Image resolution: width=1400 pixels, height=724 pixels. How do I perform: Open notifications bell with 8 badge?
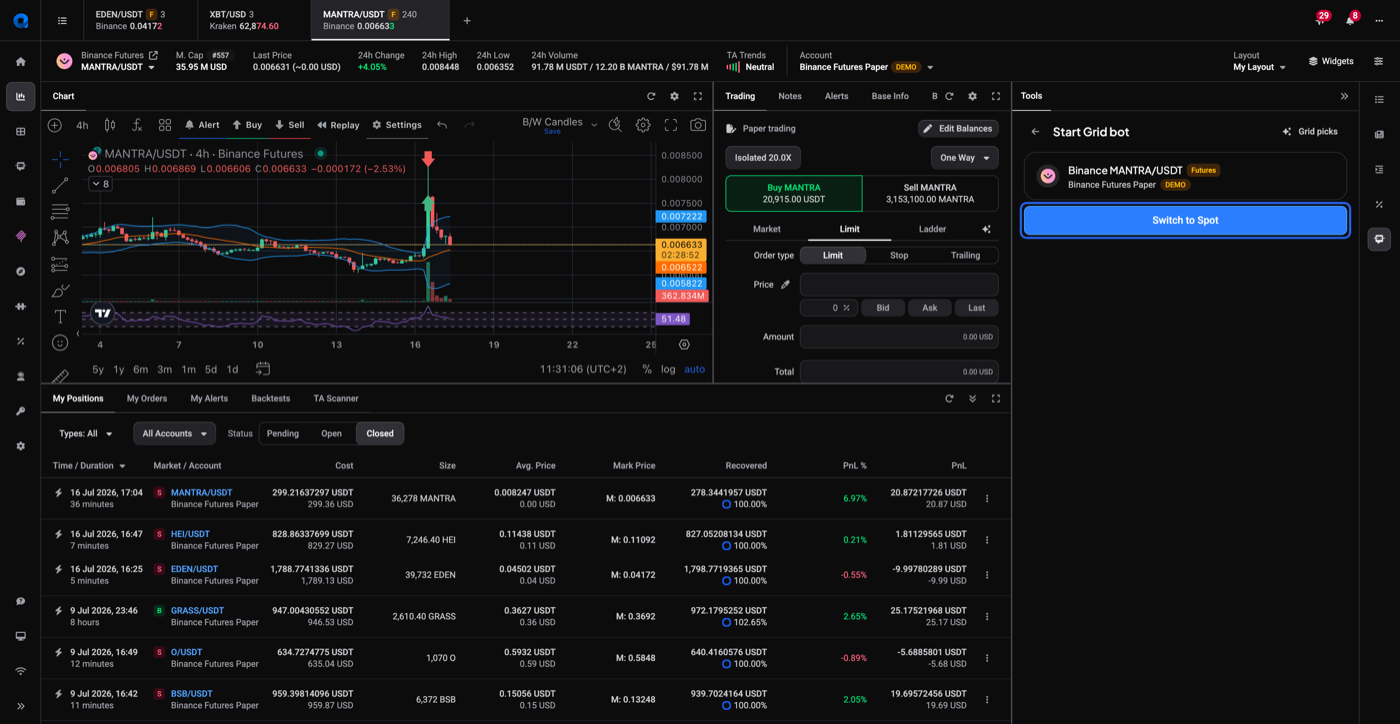tap(1350, 20)
